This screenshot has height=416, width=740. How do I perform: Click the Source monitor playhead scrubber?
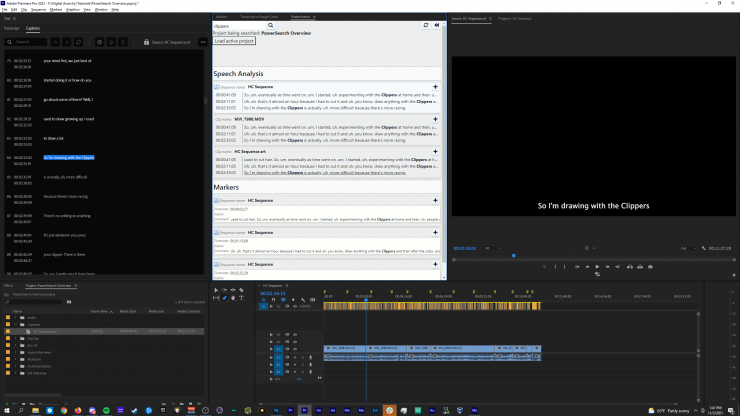tap(514, 256)
